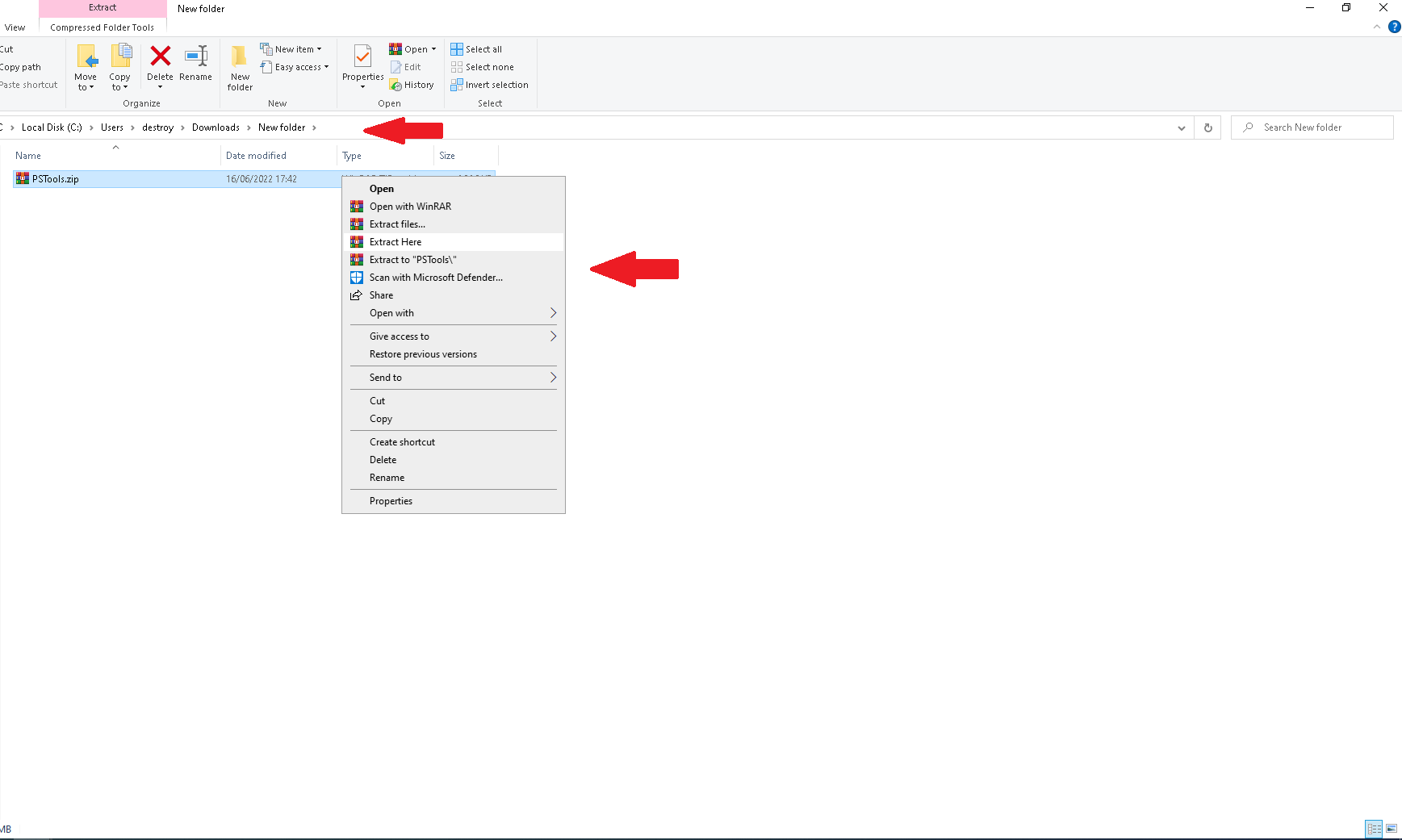Screen dimensions: 1402x840
Task: Click date 16/06/2022 17:42 cell
Action: tap(262, 179)
